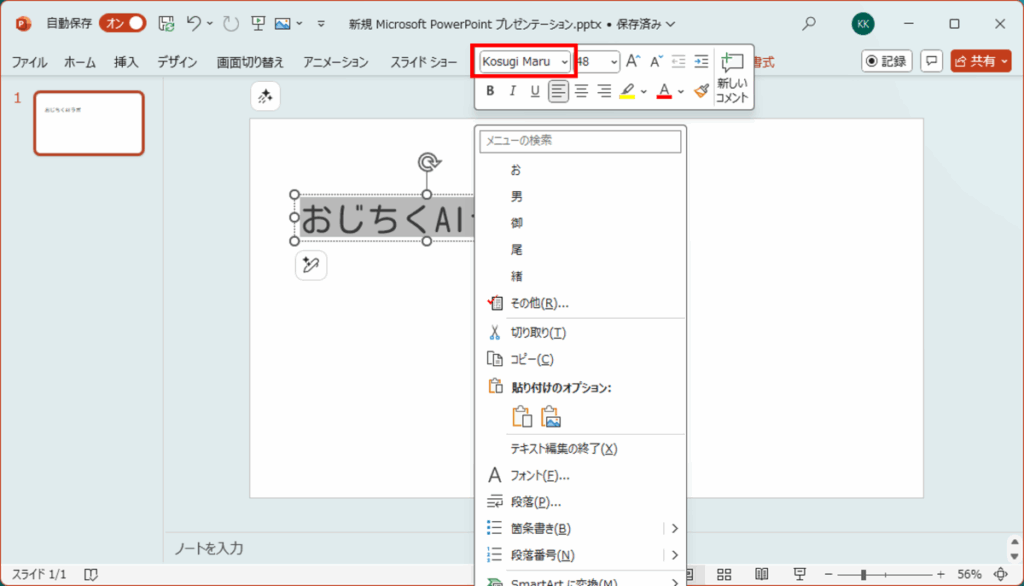Screen dimensions: 1024x586
Task: Increase font size with the enlarge A icon
Action: tap(633, 62)
